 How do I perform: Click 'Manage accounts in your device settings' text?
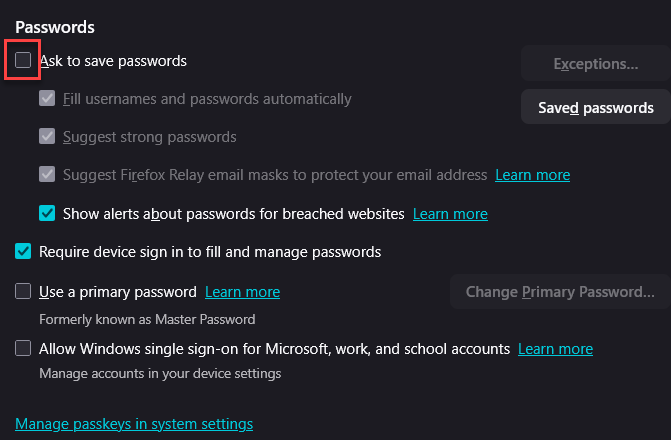point(160,374)
